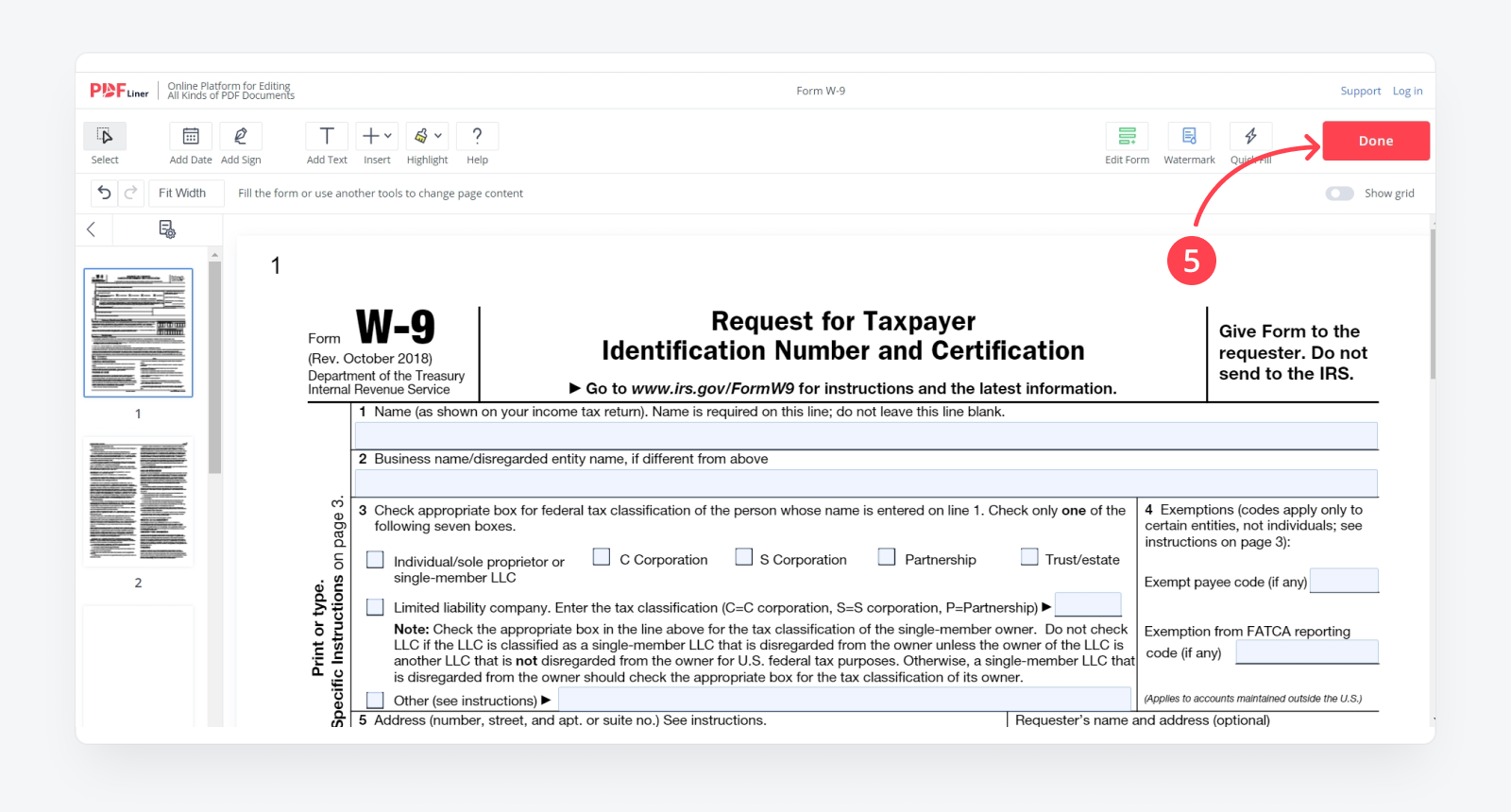Select page 3 thumbnail
The width and height of the screenshot is (1511, 812).
point(138,666)
